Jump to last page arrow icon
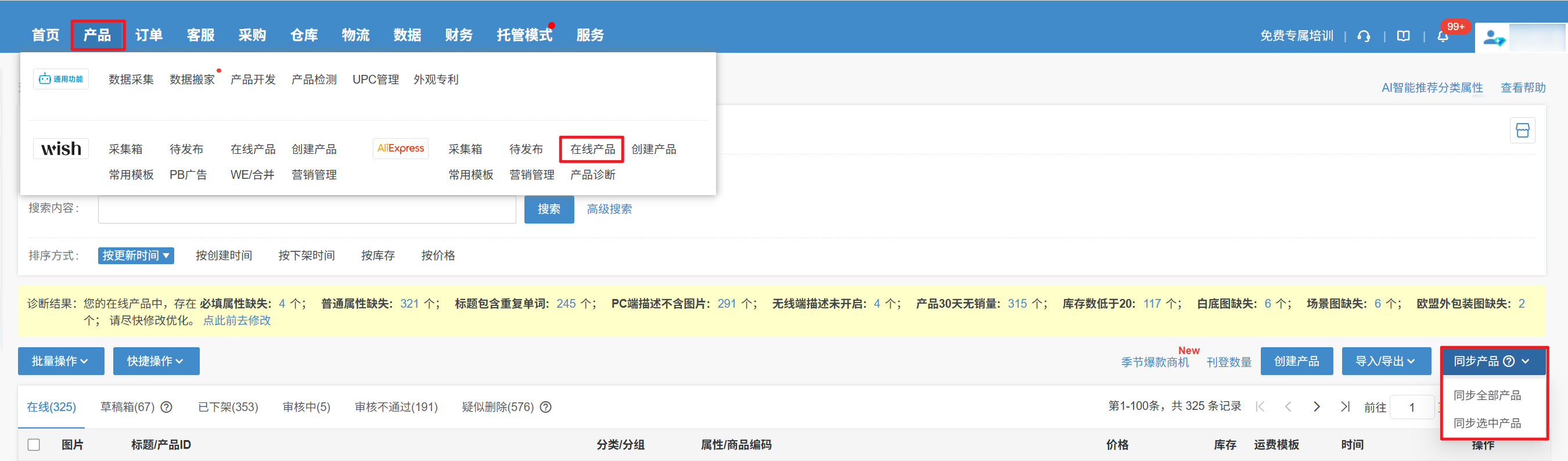 [x=1344, y=407]
